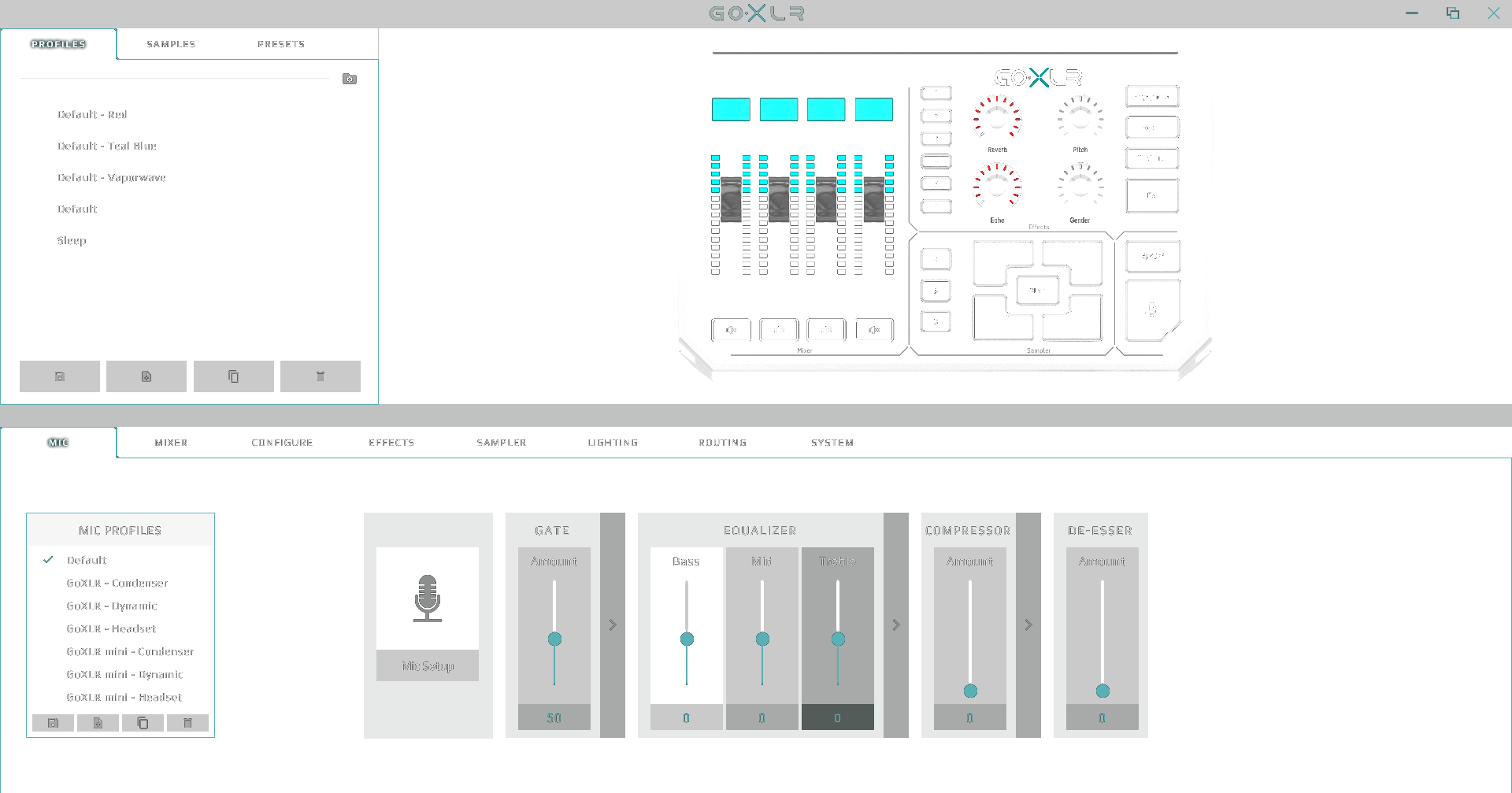The height and width of the screenshot is (793, 1512).
Task: Switch to the Presets tab
Action: [281, 44]
